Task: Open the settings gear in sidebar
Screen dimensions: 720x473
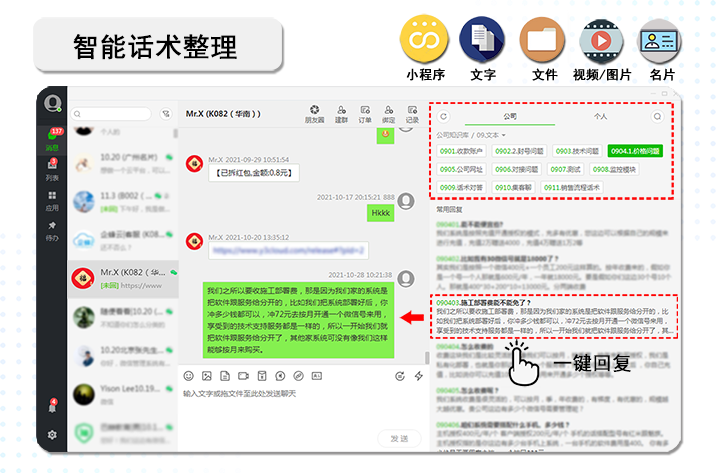Action: click(52, 434)
